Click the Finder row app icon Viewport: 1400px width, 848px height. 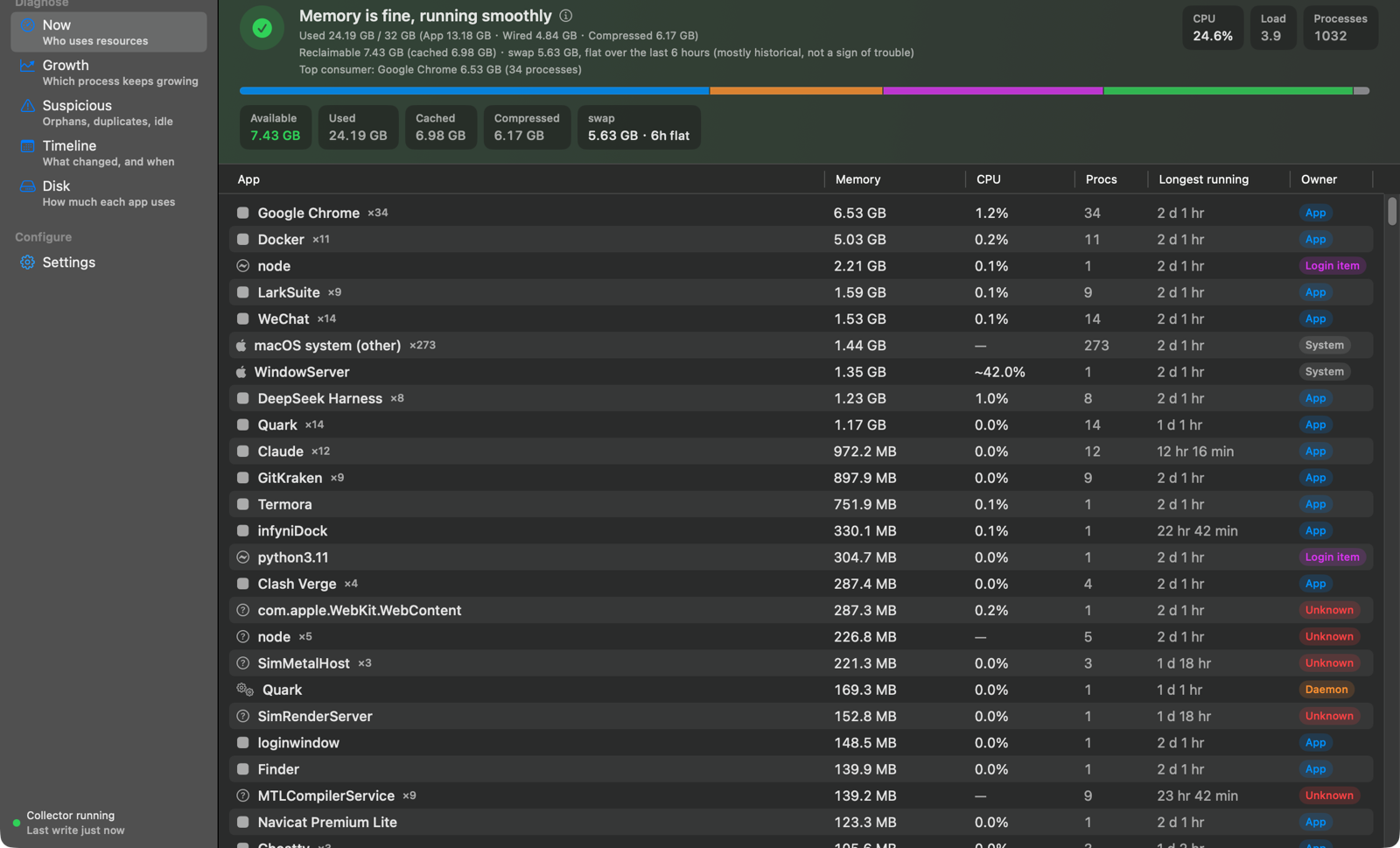point(242,769)
